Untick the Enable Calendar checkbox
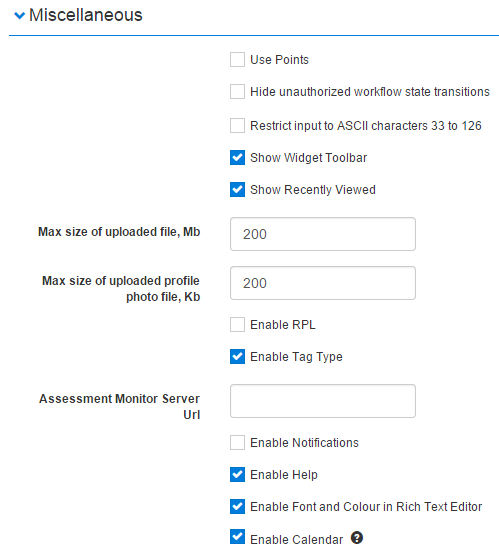Screen dimensions: 499x557 [x=237, y=537]
